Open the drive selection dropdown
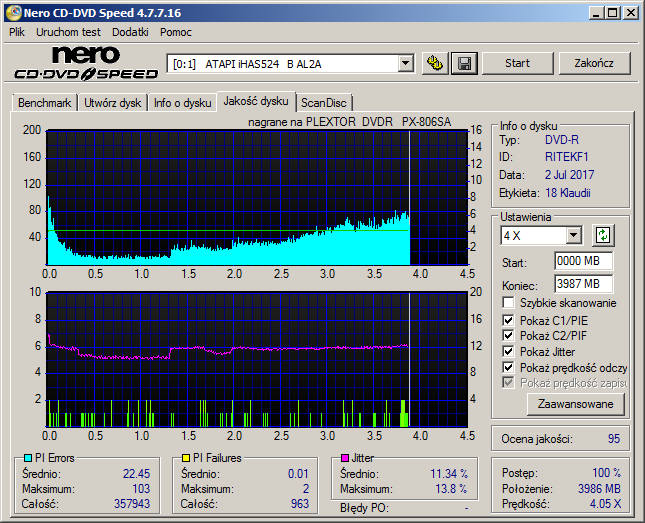Viewport: 645px width, 523px height. pos(406,63)
